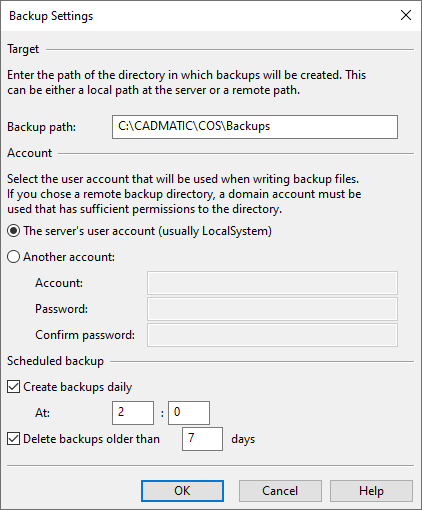Click the backup hour field showing 2

[x=133, y=413]
